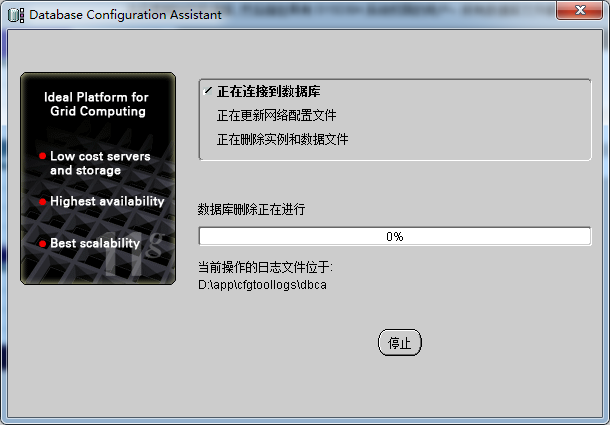Click the Ideal Platform for Grid Computing heading
Image resolution: width=610 pixels, height=425 pixels.
coord(96,104)
